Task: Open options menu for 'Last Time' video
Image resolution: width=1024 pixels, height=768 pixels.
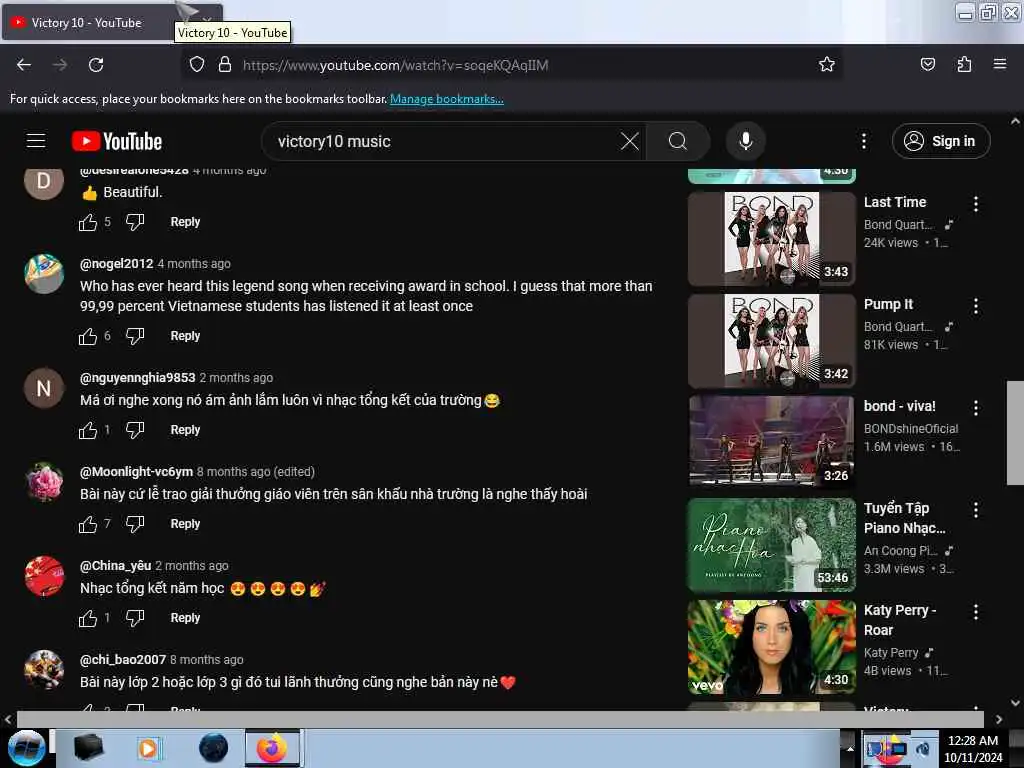Action: pyautogui.click(x=976, y=204)
